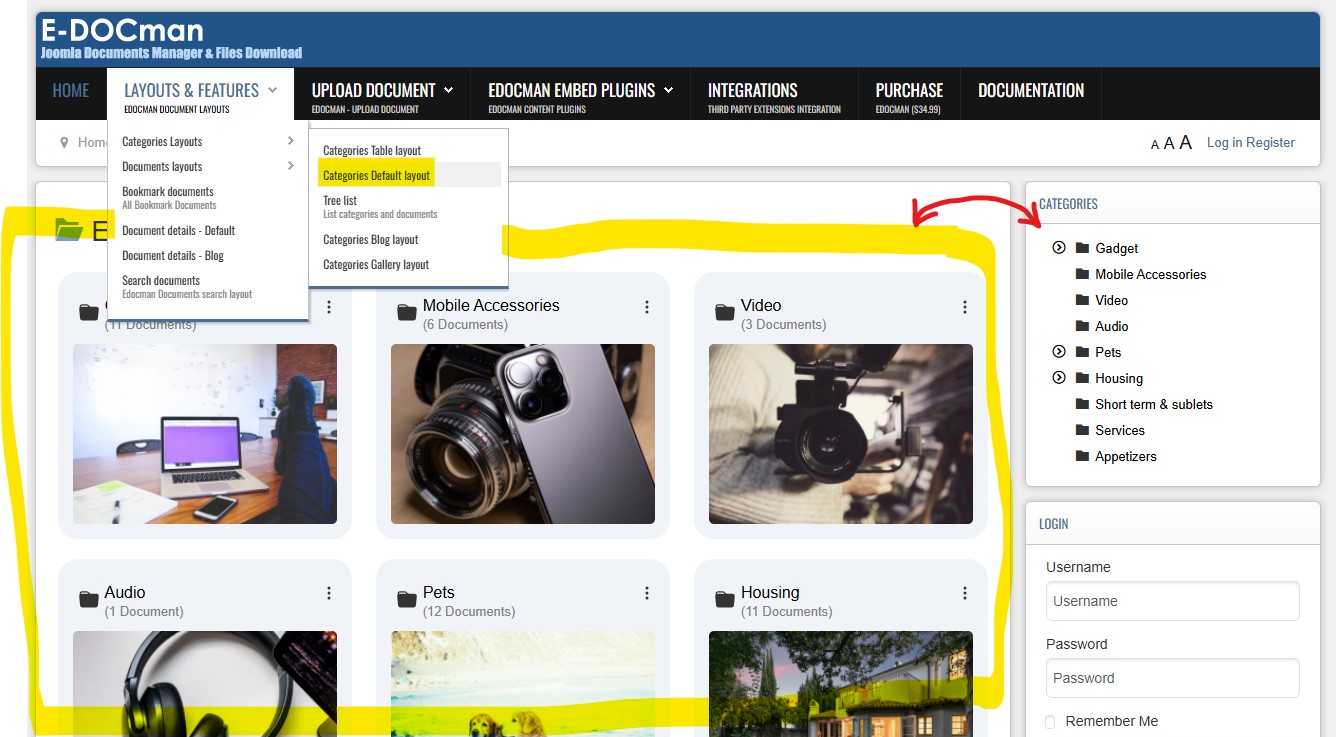
Task: Open the Video card three-dot menu
Action: pyautogui.click(x=965, y=307)
